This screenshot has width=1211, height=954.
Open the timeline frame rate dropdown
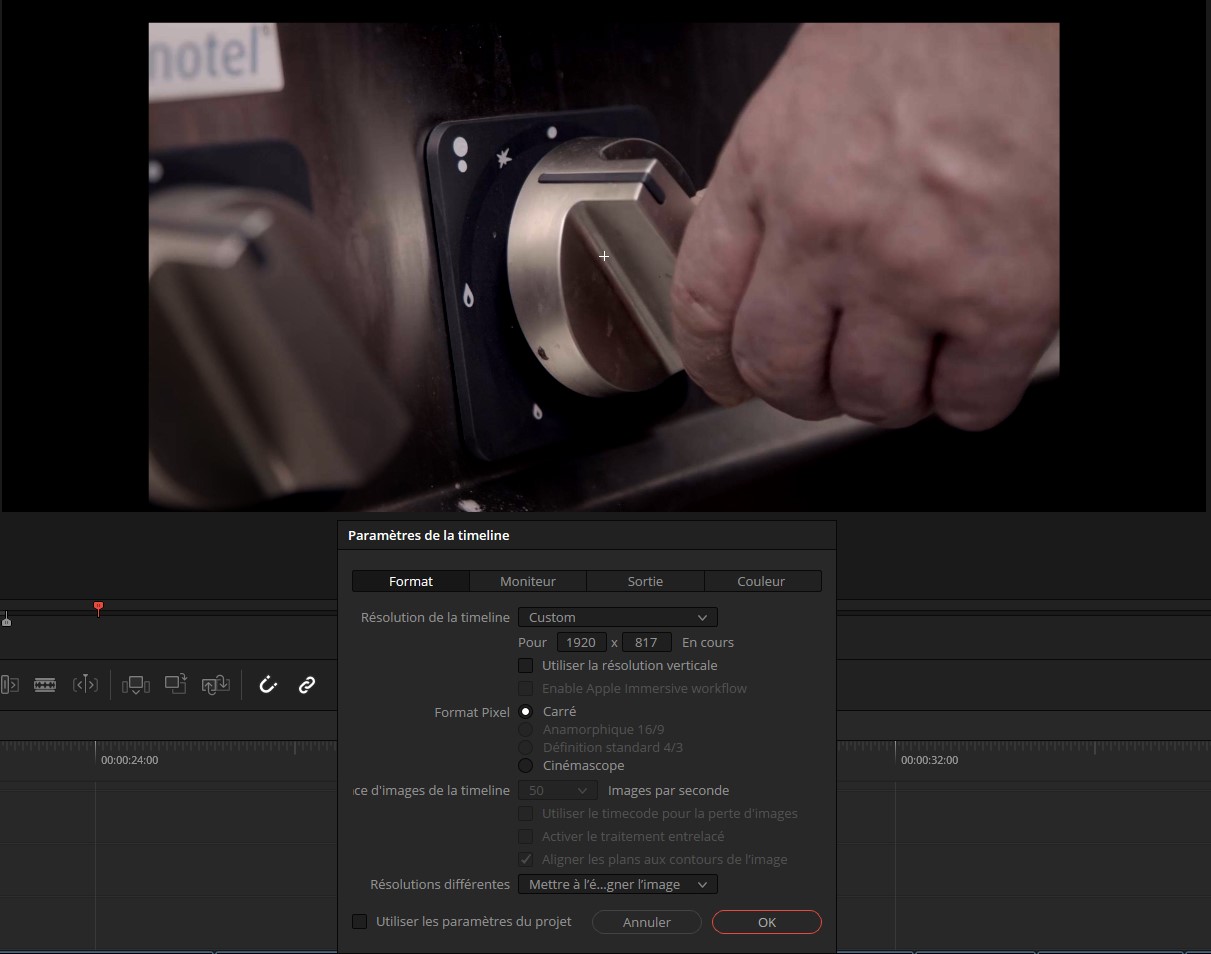(x=557, y=791)
